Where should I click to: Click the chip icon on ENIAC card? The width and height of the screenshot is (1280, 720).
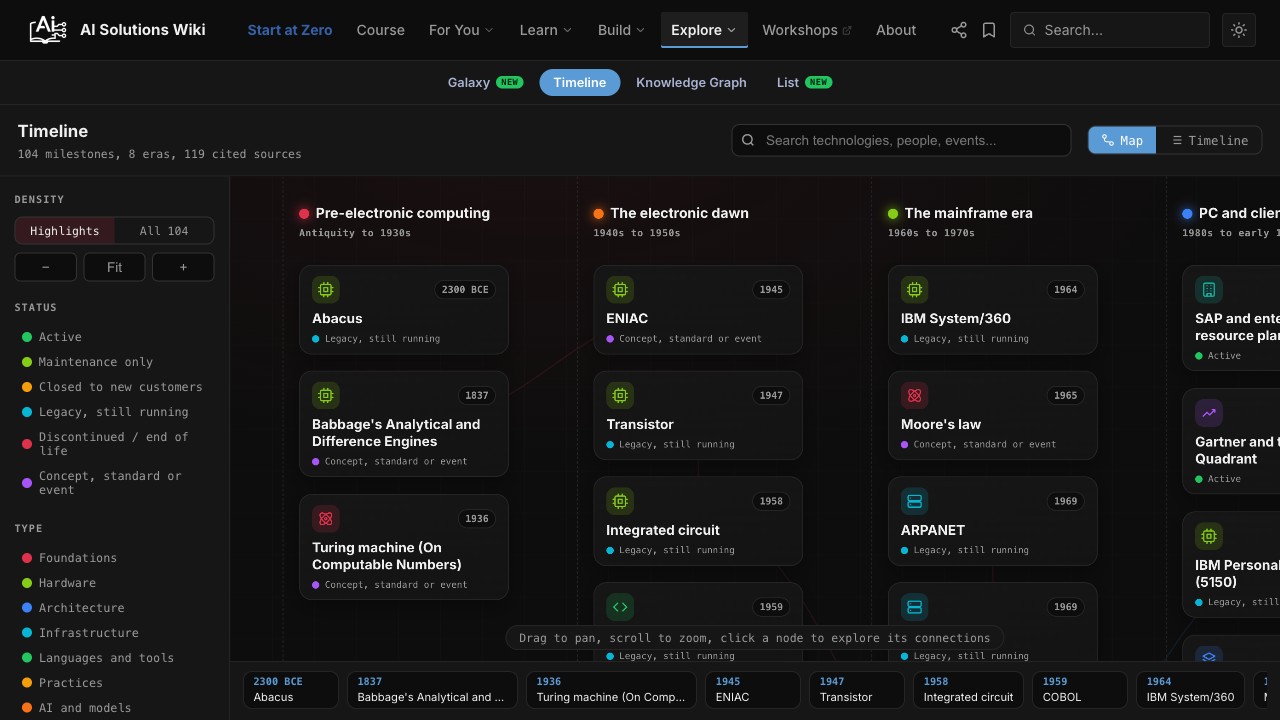click(x=620, y=290)
